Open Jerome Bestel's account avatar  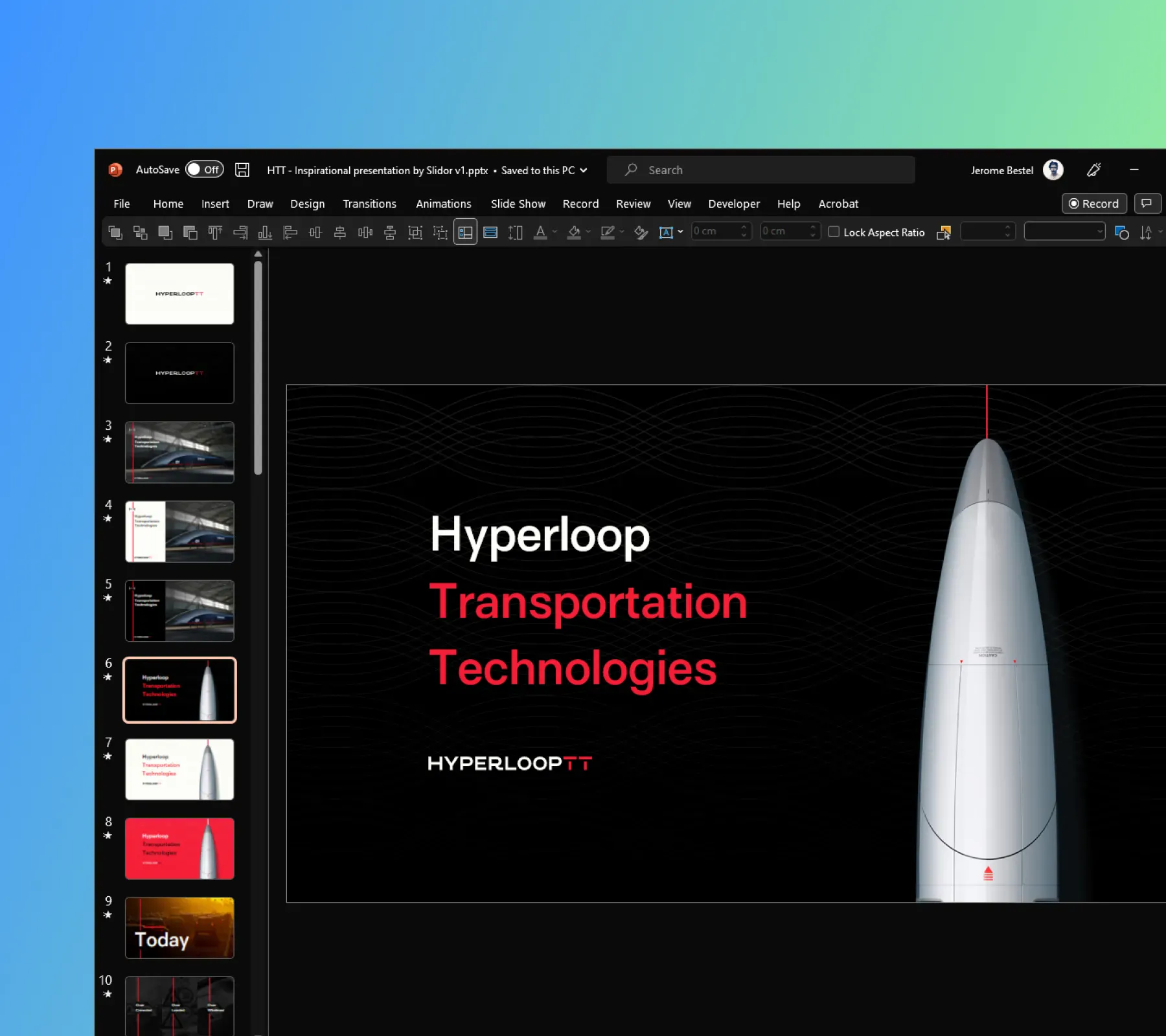coord(1053,170)
